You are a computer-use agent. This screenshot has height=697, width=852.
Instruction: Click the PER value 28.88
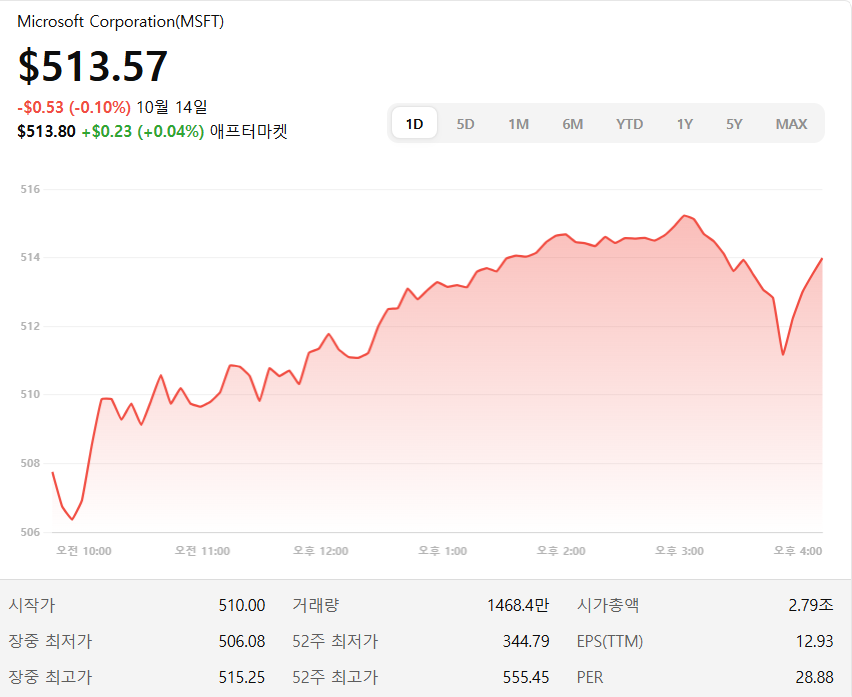coord(814,677)
